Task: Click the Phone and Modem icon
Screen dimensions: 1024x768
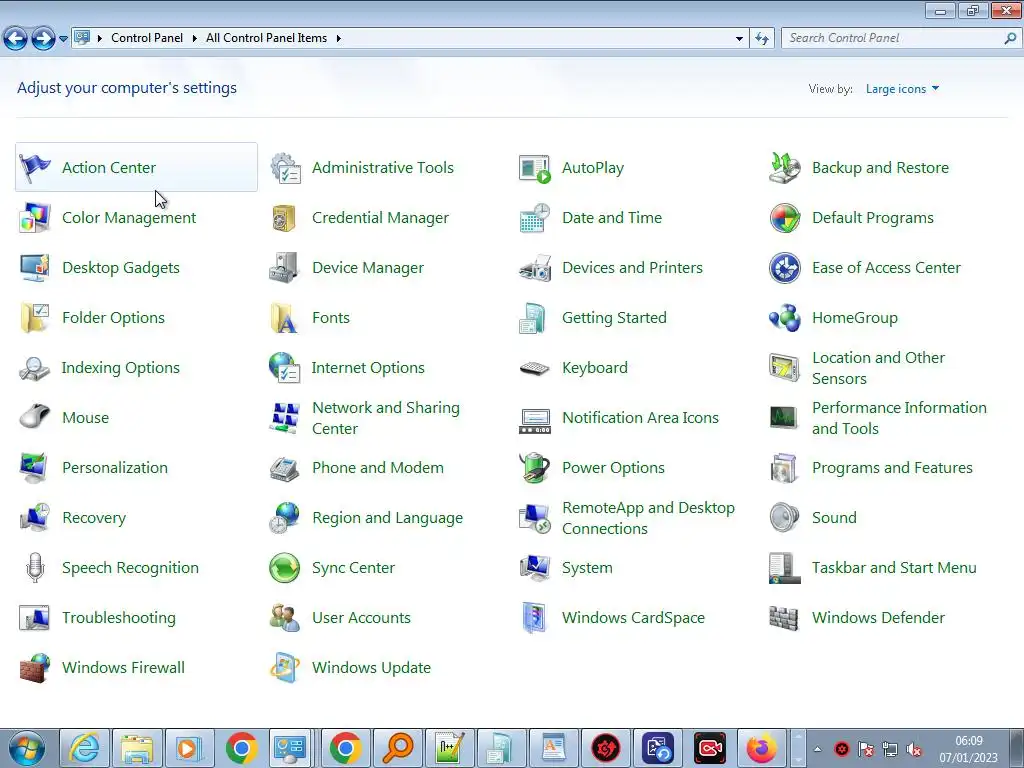Action: coord(284,468)
